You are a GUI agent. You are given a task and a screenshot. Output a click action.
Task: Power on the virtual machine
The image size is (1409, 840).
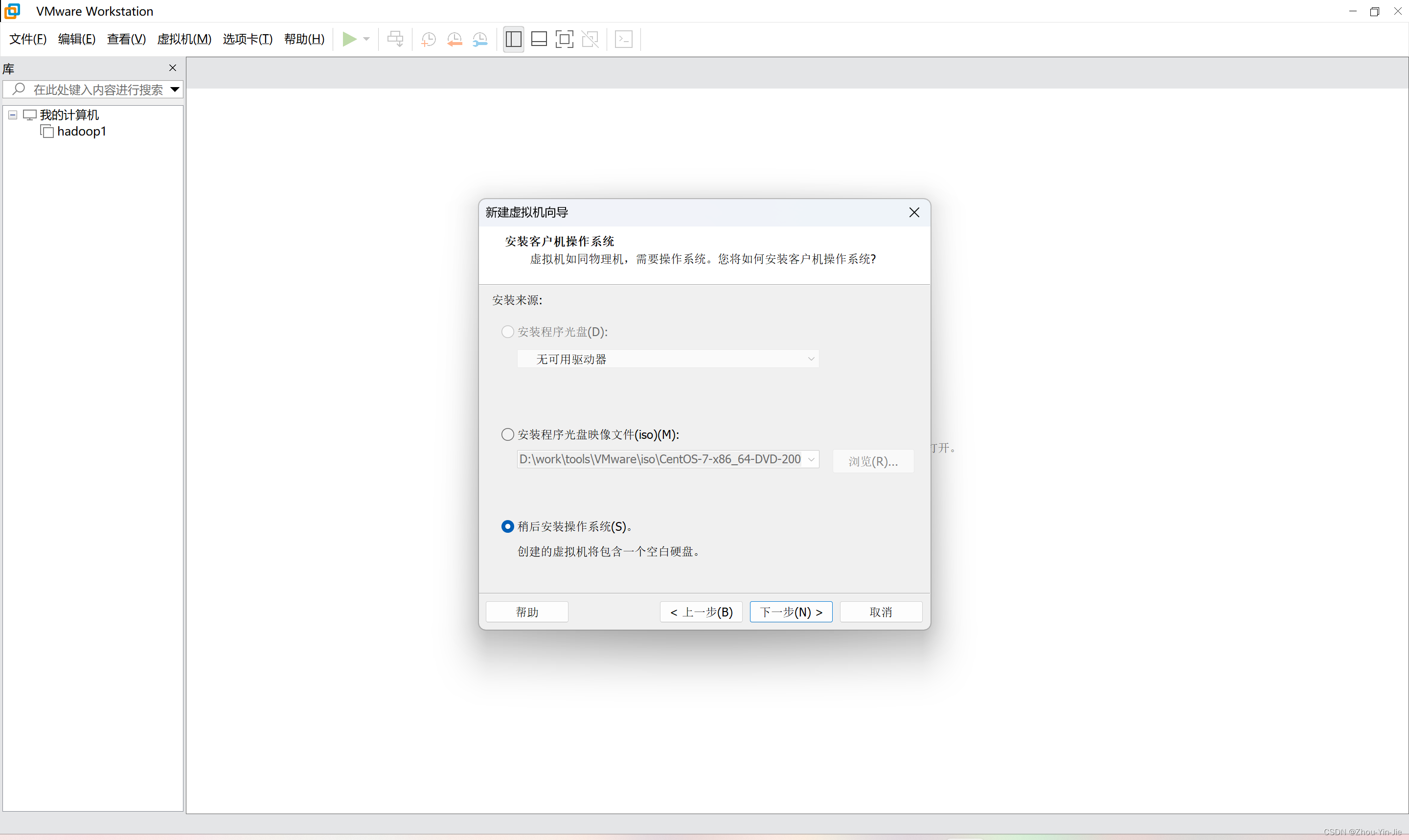tap(351, 39)
